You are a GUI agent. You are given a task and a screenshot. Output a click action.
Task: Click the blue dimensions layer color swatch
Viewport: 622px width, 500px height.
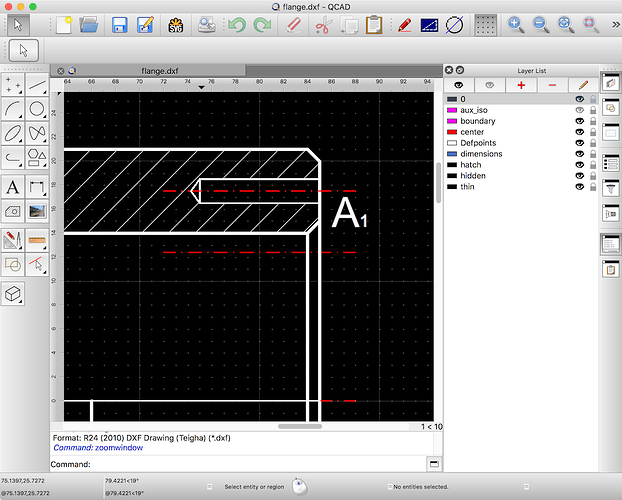tap(452, 154)
